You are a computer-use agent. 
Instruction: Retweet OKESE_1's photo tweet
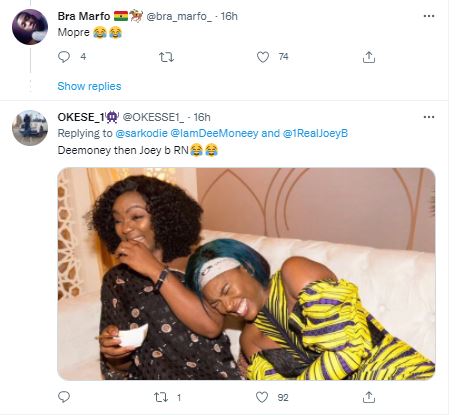click(161, 397)
